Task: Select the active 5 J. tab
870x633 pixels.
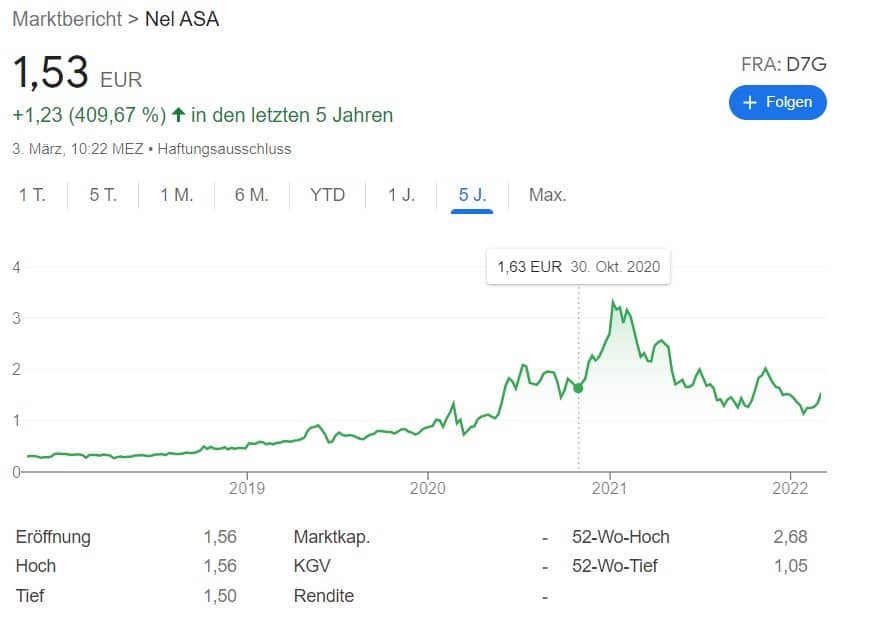Action: (x=472, y=195)
